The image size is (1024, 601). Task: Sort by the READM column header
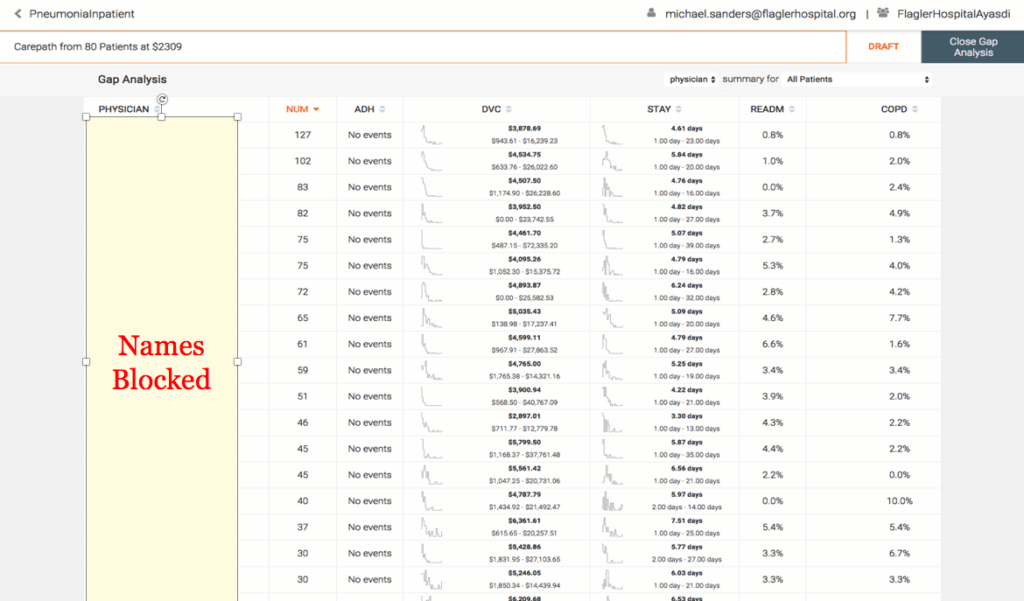point(767,109)
